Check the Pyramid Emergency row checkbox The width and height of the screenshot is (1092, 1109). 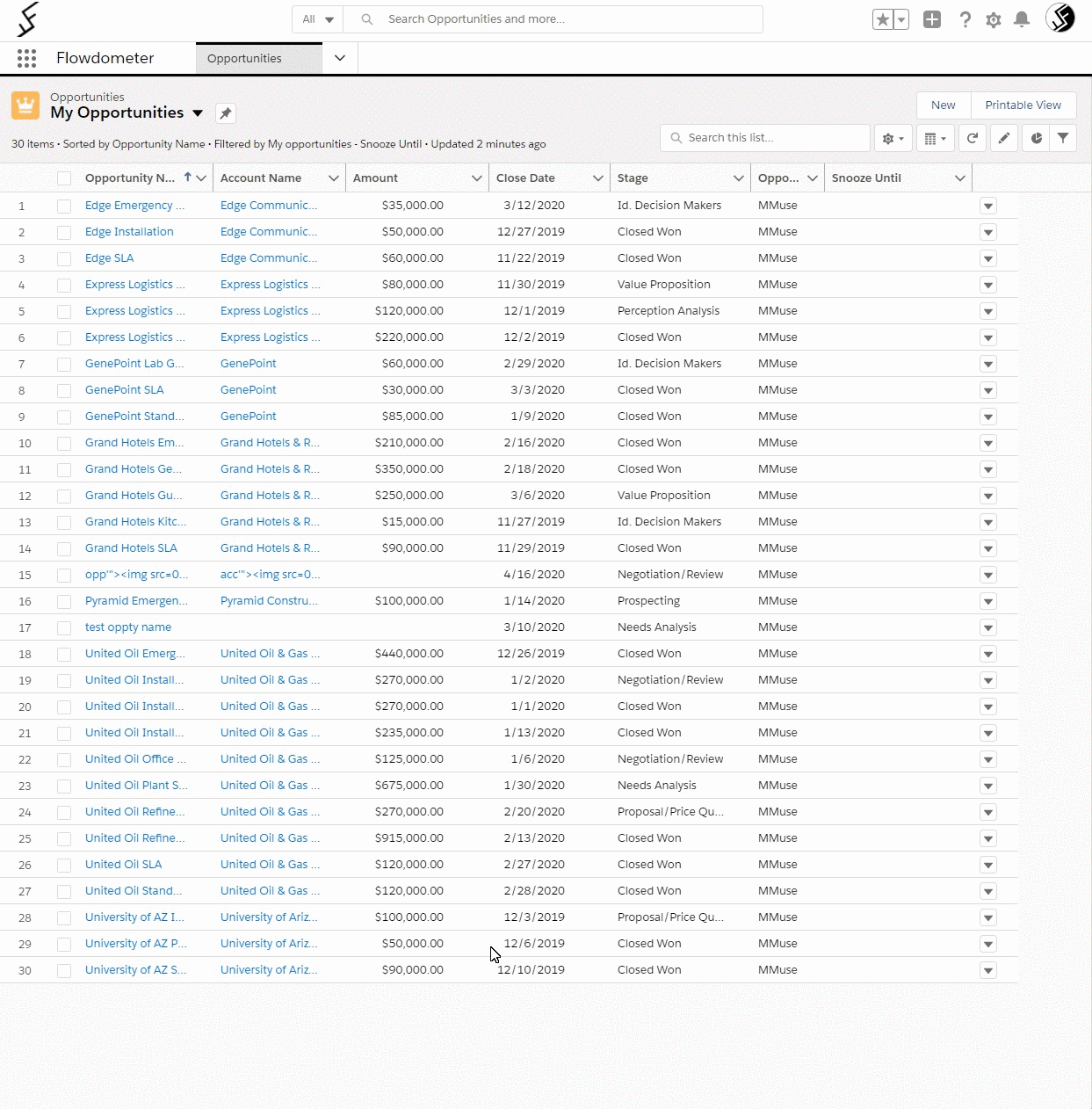tap(64, 602)
